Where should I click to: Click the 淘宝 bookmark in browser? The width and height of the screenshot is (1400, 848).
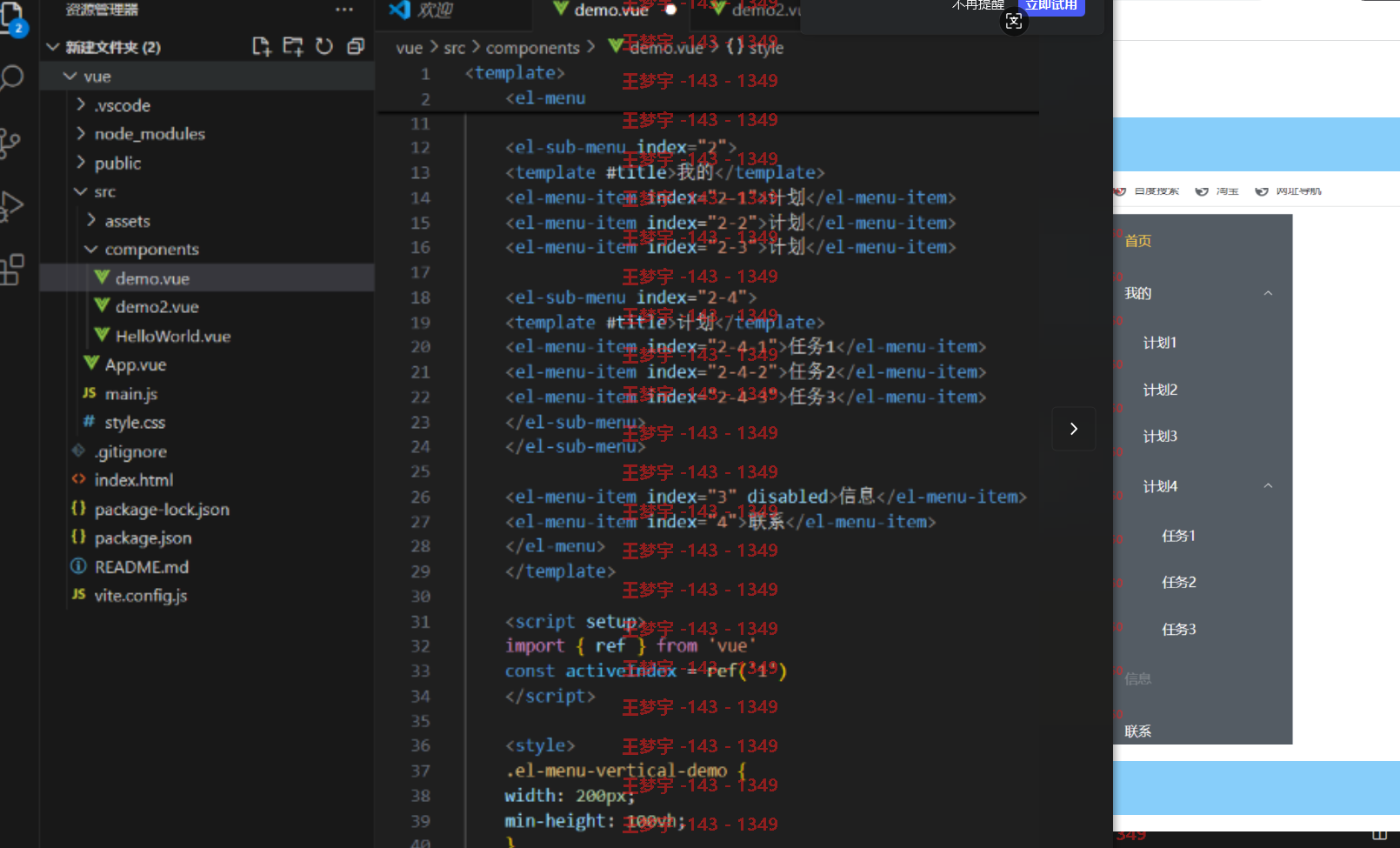[1217, 191]
